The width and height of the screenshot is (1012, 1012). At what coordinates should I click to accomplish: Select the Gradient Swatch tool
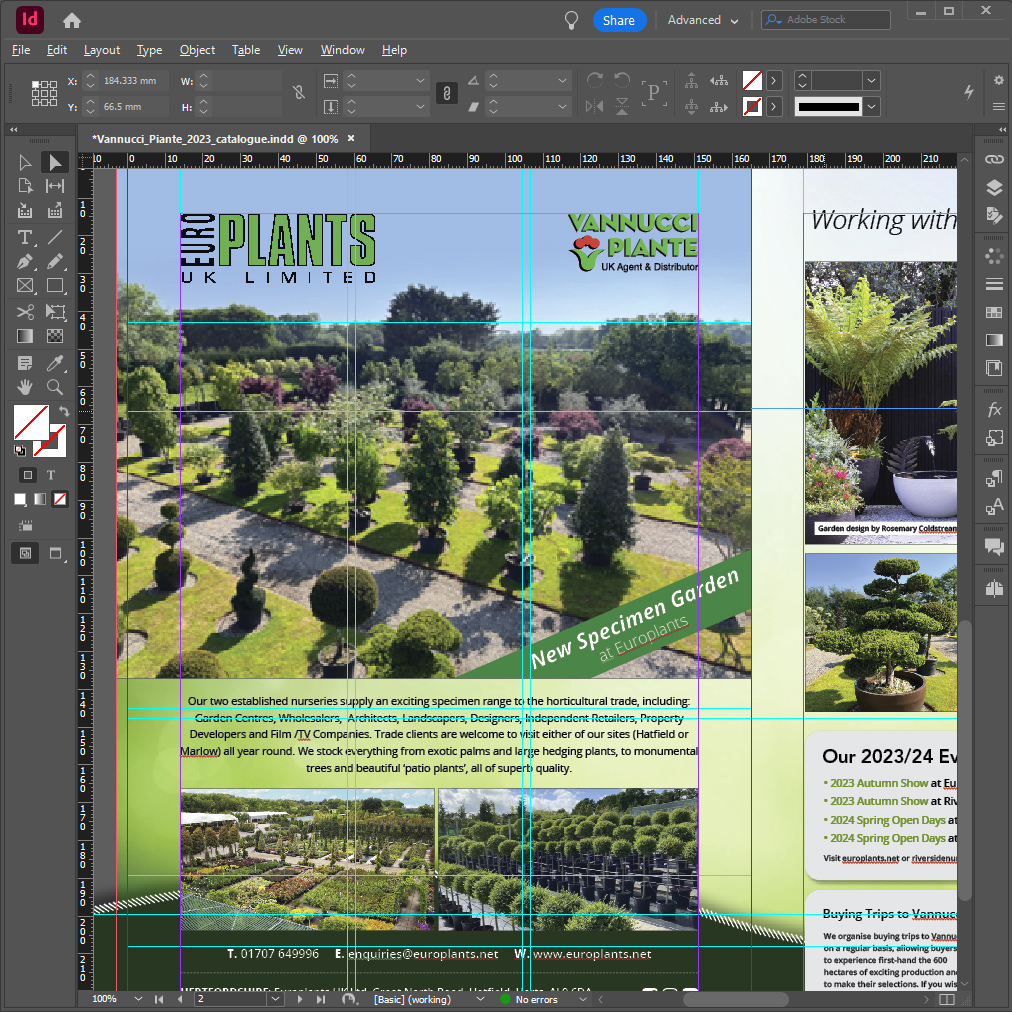(x=25, y=336)
